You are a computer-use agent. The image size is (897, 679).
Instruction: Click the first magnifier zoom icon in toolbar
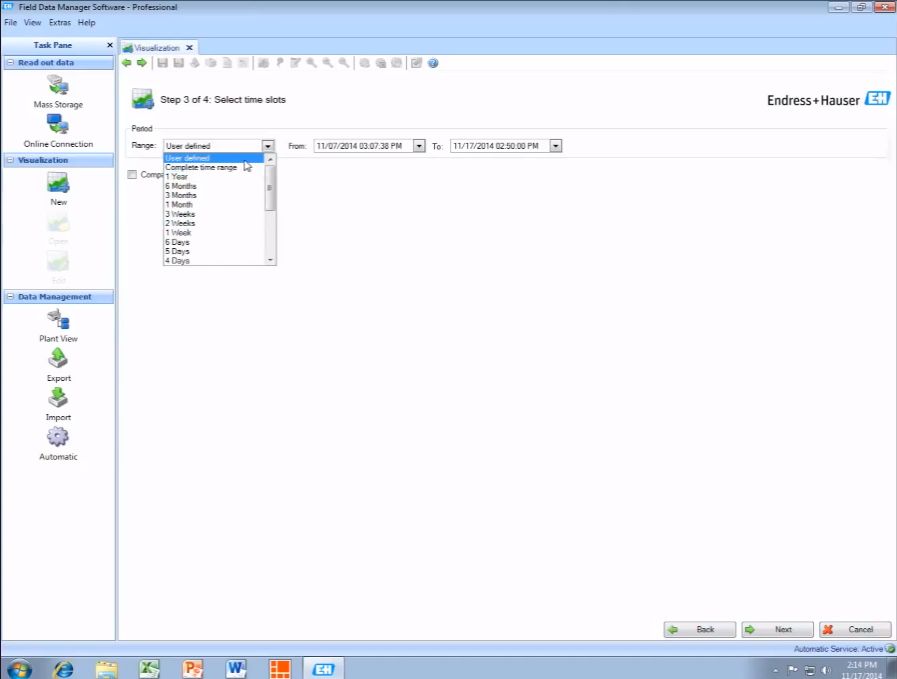(311, 63)
